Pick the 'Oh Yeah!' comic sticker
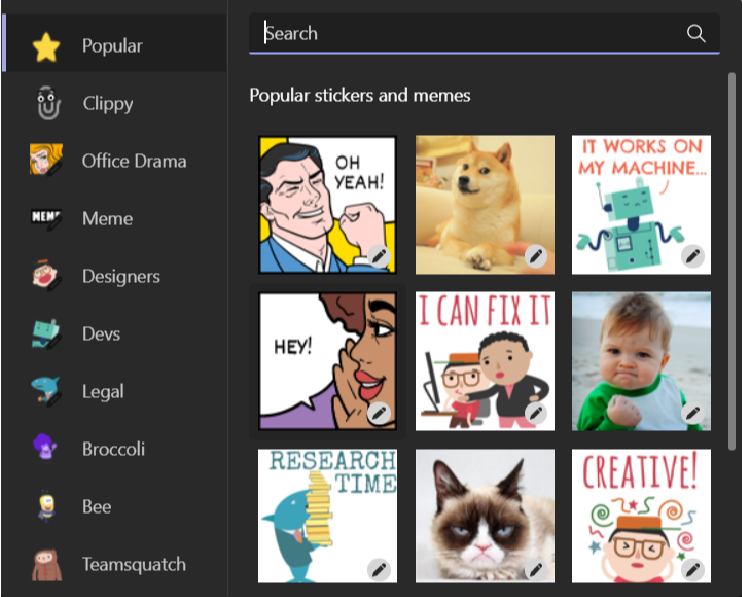The height and width of the screenshot is (597, 742). click(x=327, y=205)
